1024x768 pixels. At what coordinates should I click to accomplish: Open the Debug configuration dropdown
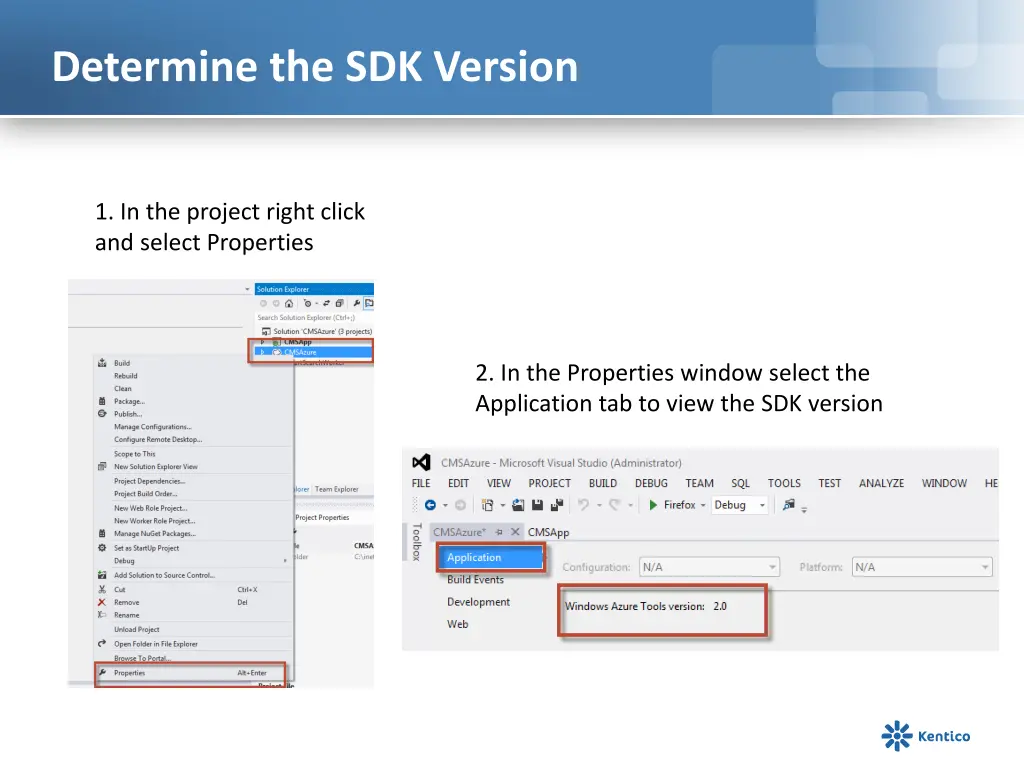(739, 505)
